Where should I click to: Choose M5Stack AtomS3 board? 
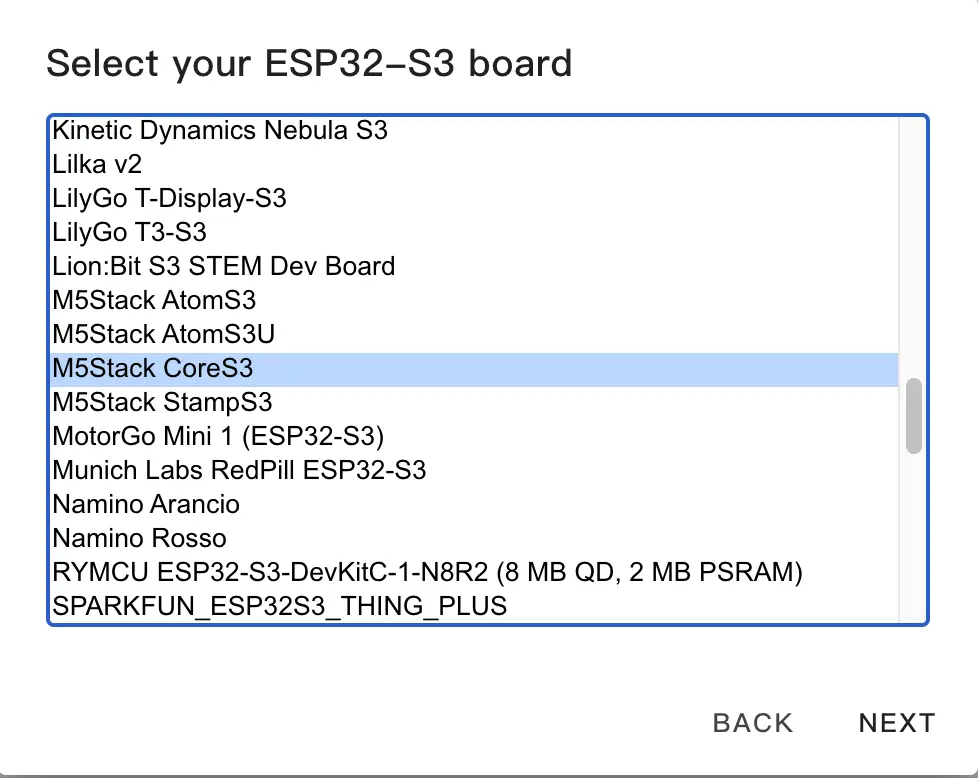tap(155, 300)
